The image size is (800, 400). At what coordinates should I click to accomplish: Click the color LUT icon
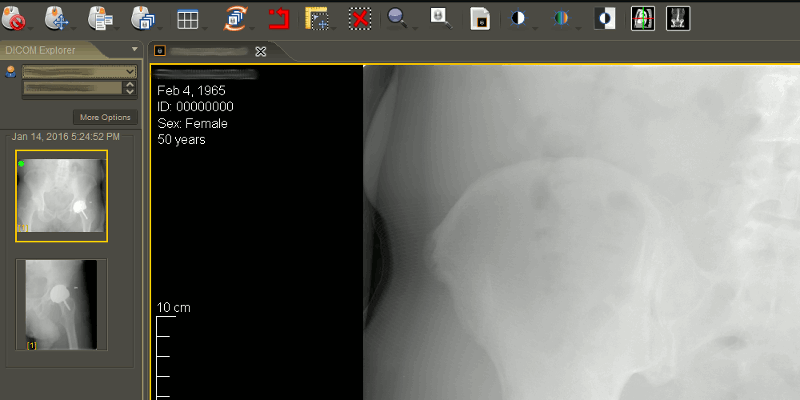tap(561, 19)
